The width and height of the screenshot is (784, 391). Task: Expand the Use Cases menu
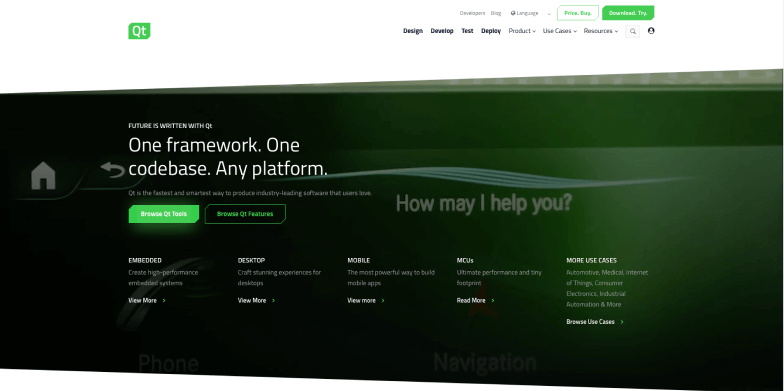[x=560, y=31]
